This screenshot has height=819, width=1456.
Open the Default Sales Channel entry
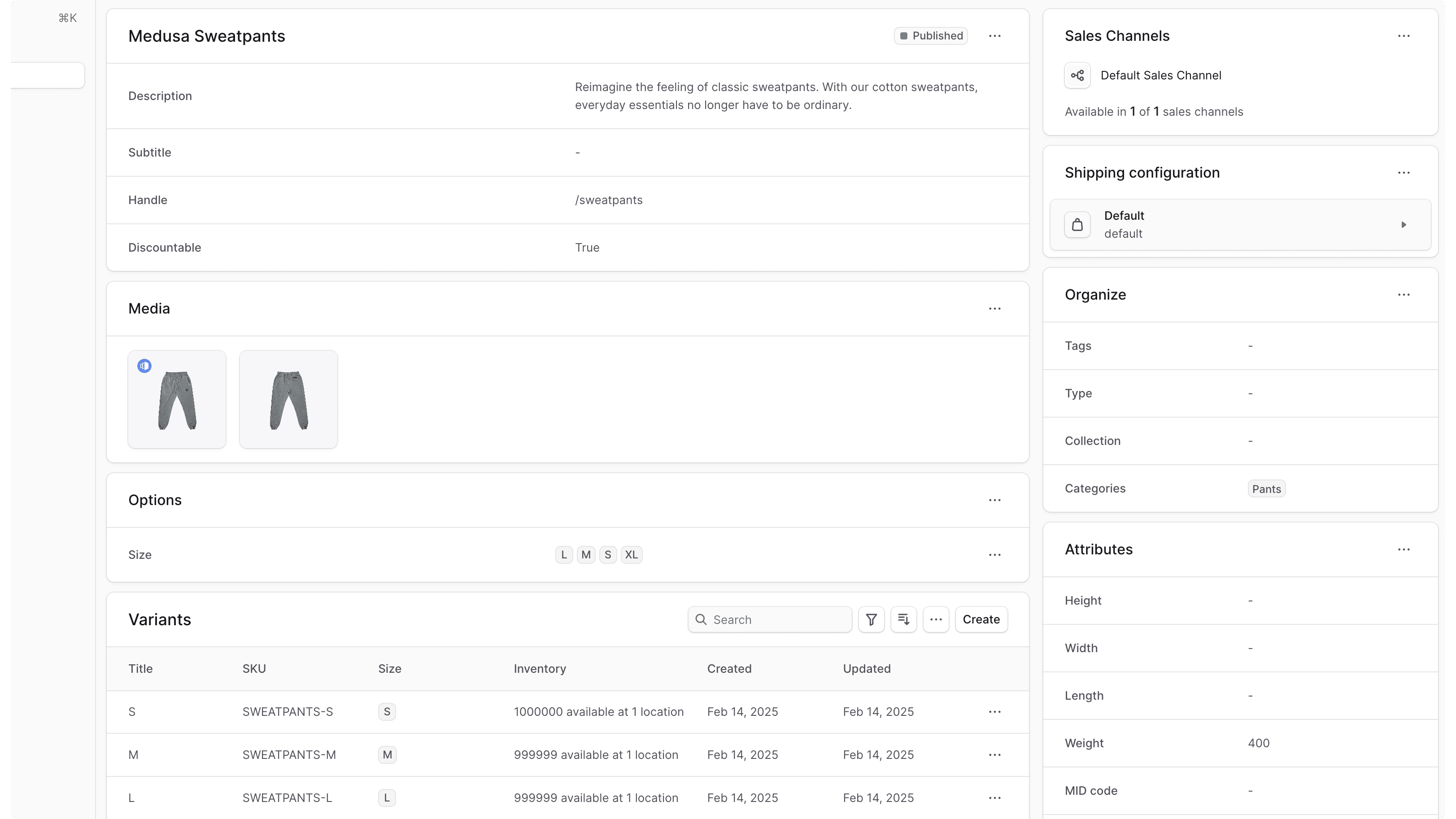(x=1161, y=74)
